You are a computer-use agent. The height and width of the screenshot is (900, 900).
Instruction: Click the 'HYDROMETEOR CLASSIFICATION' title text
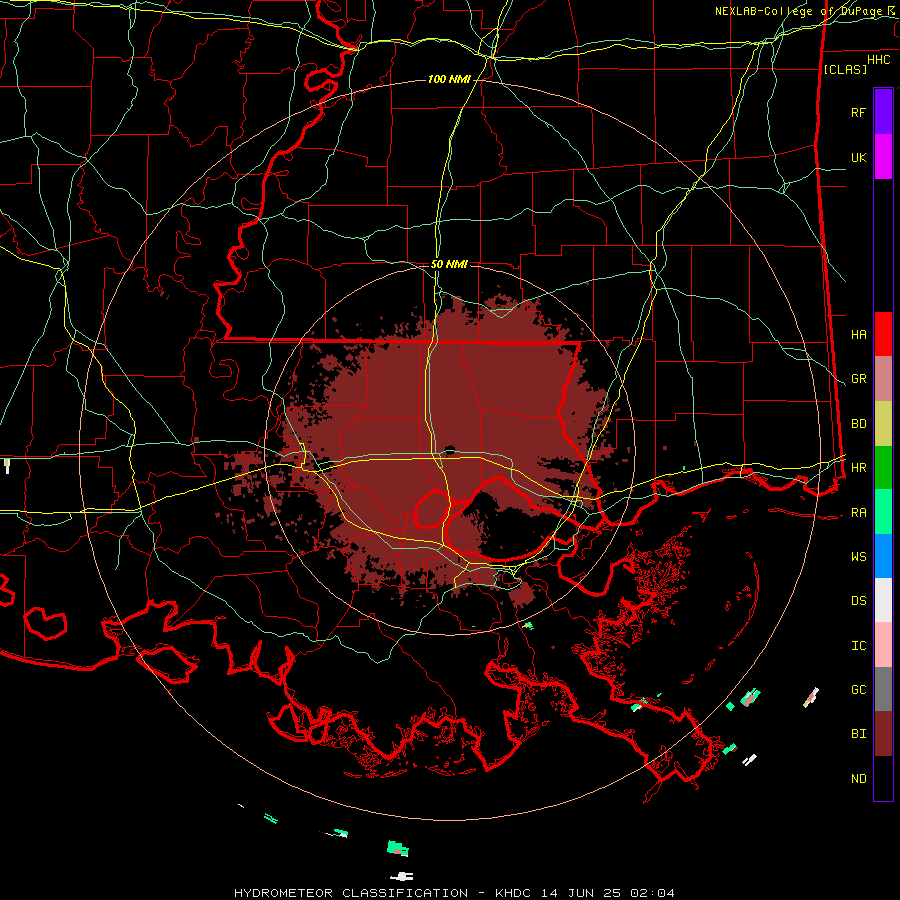click(351, 893)
